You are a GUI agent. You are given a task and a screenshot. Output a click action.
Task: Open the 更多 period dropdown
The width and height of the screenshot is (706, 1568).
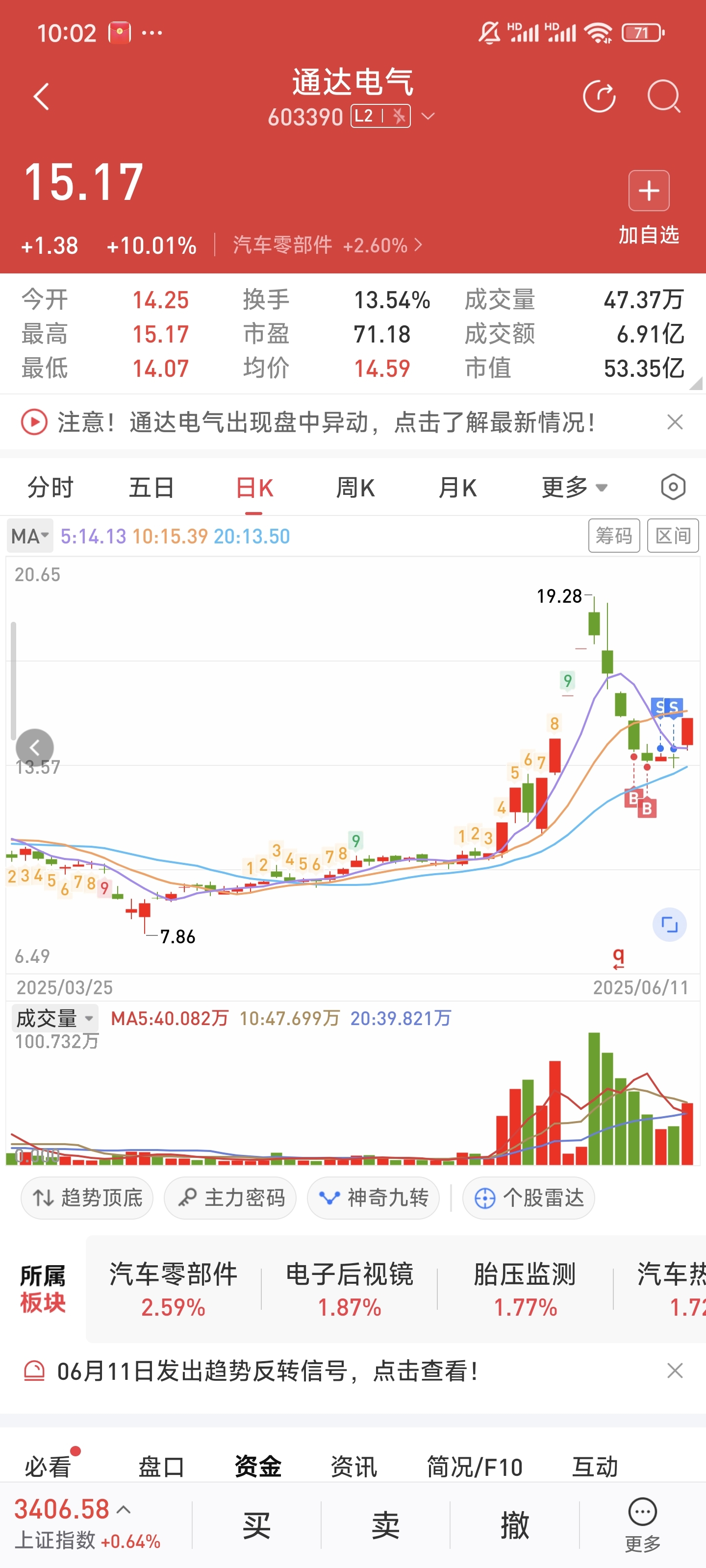574,488
